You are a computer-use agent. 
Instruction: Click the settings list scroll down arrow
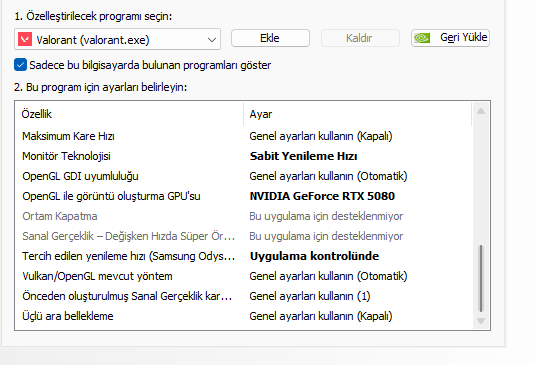coord(481,321)
